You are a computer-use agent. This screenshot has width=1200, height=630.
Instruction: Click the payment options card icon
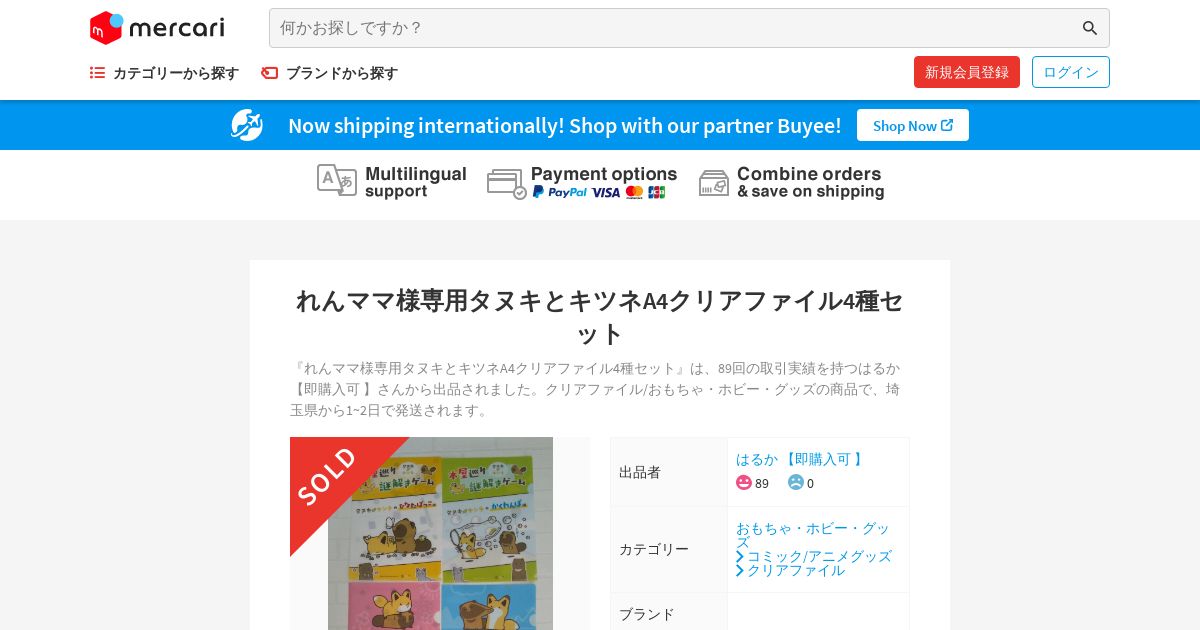pos(507,184)
